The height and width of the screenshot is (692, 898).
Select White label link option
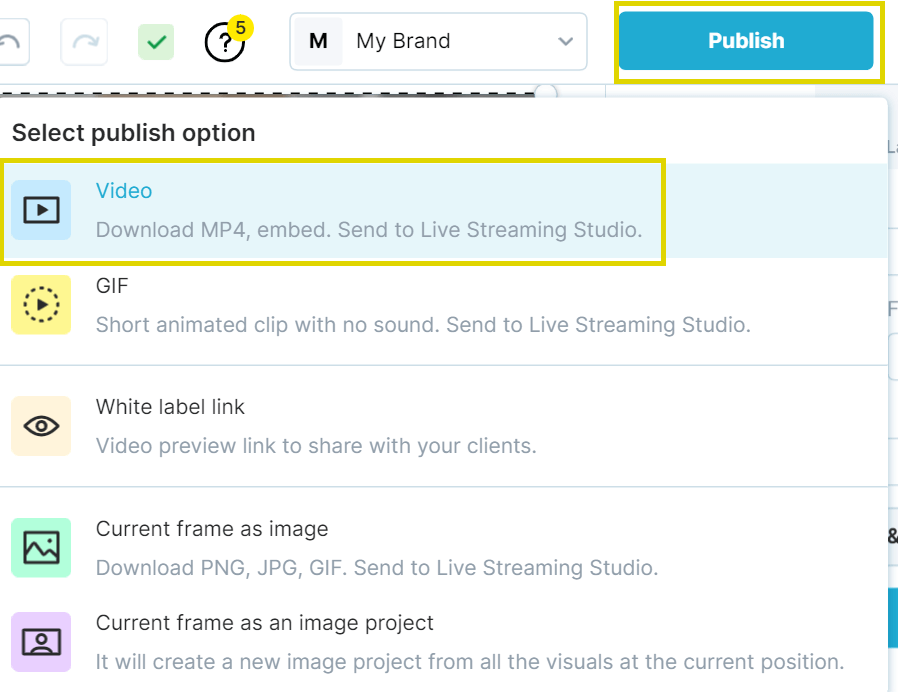click(x=316, y=426)
